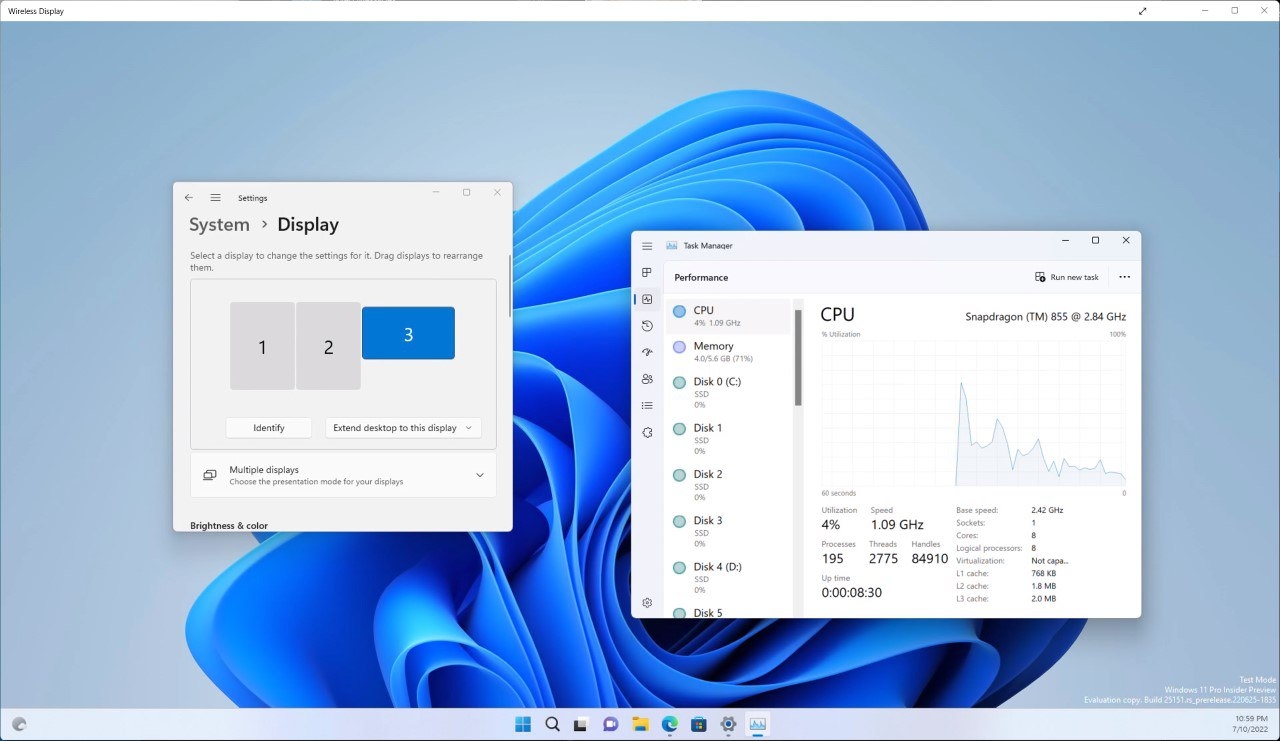
Task: Open Task View on taskbar
Action: point(581,724)
